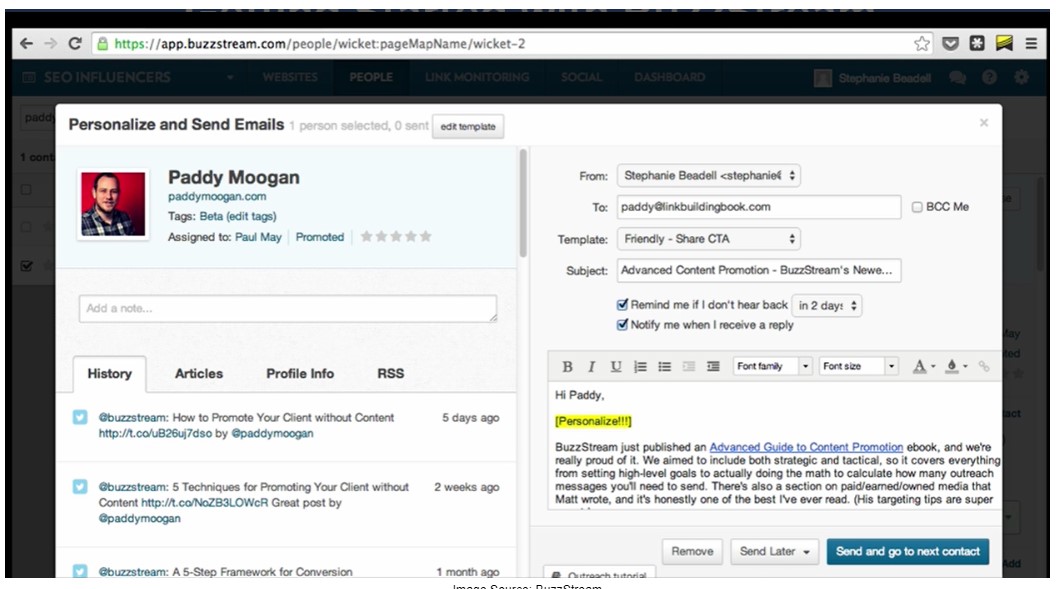Uncheck 'Notify me when I receive a reply'
This screenshot has height=589, width=1056.
point(622,324)
